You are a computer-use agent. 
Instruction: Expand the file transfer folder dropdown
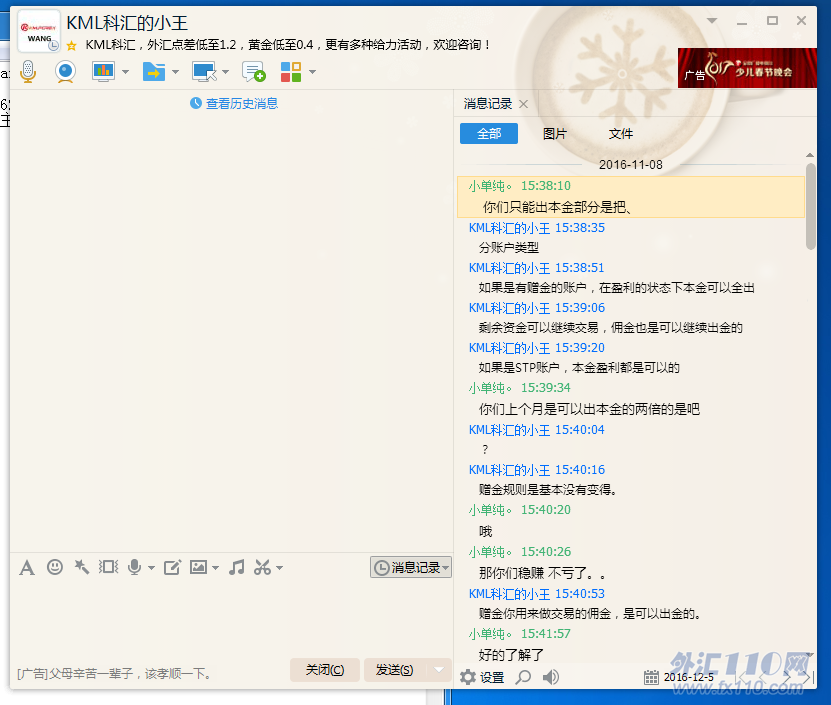[x=176, y=72]
